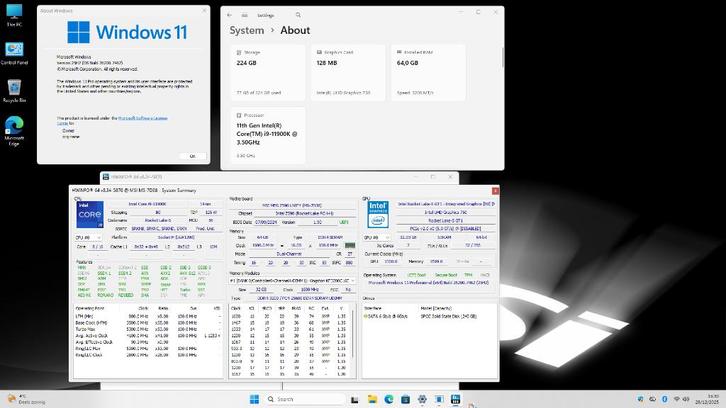Open Settings navigation hamburger menu
Screen dimensions: 726x408
pos(244,15)
